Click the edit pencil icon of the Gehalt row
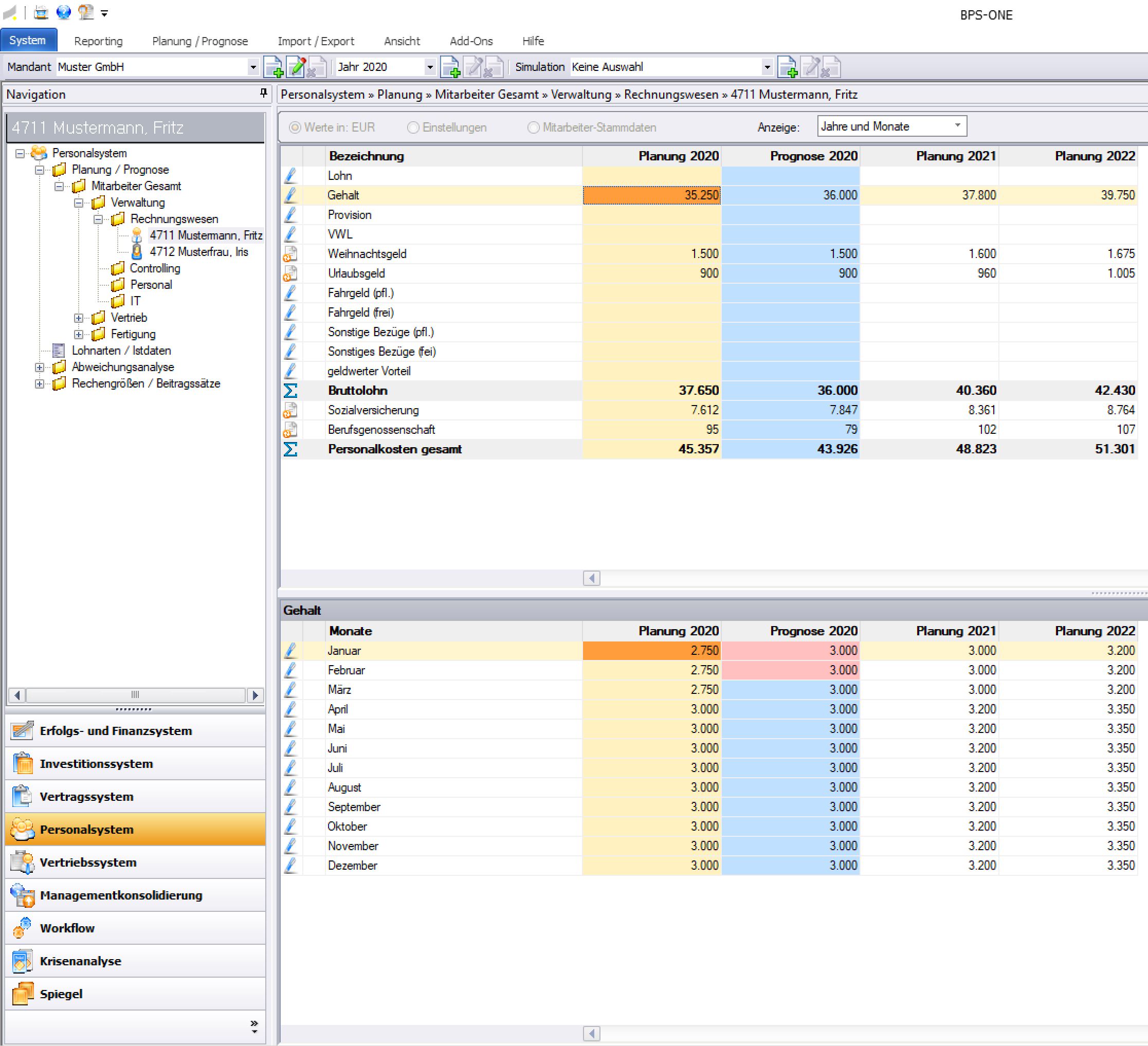This screenshot has width=1148, height=1046. pyautogui.click(x=290, y=195)
